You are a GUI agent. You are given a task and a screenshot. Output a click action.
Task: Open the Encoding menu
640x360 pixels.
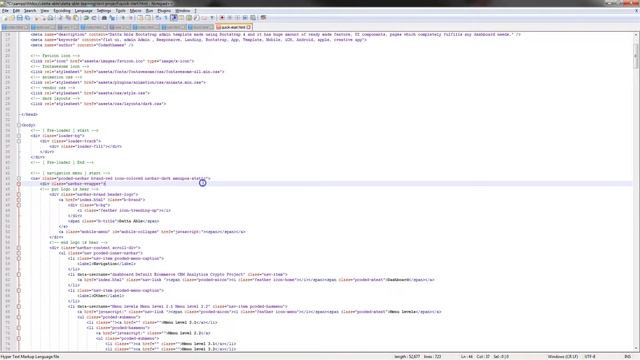point(62,11)
